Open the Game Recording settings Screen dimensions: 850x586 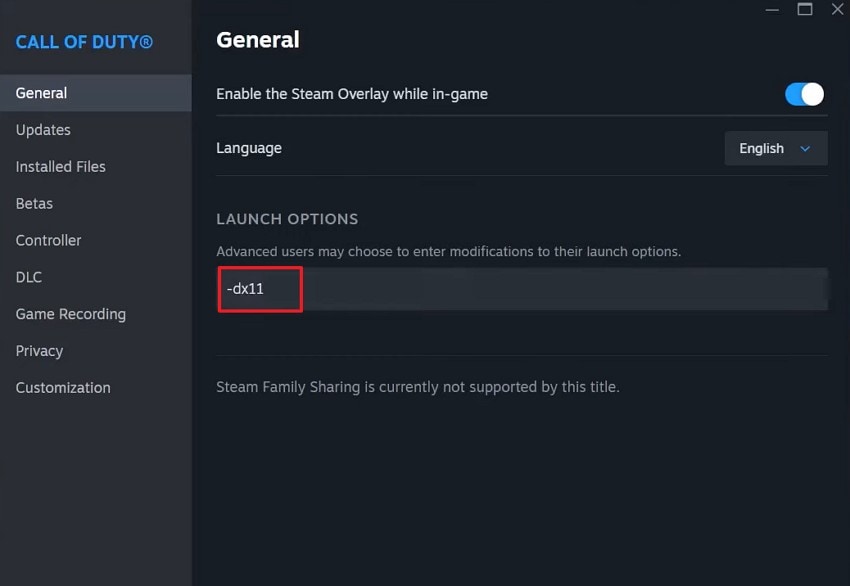click(70, 314)
